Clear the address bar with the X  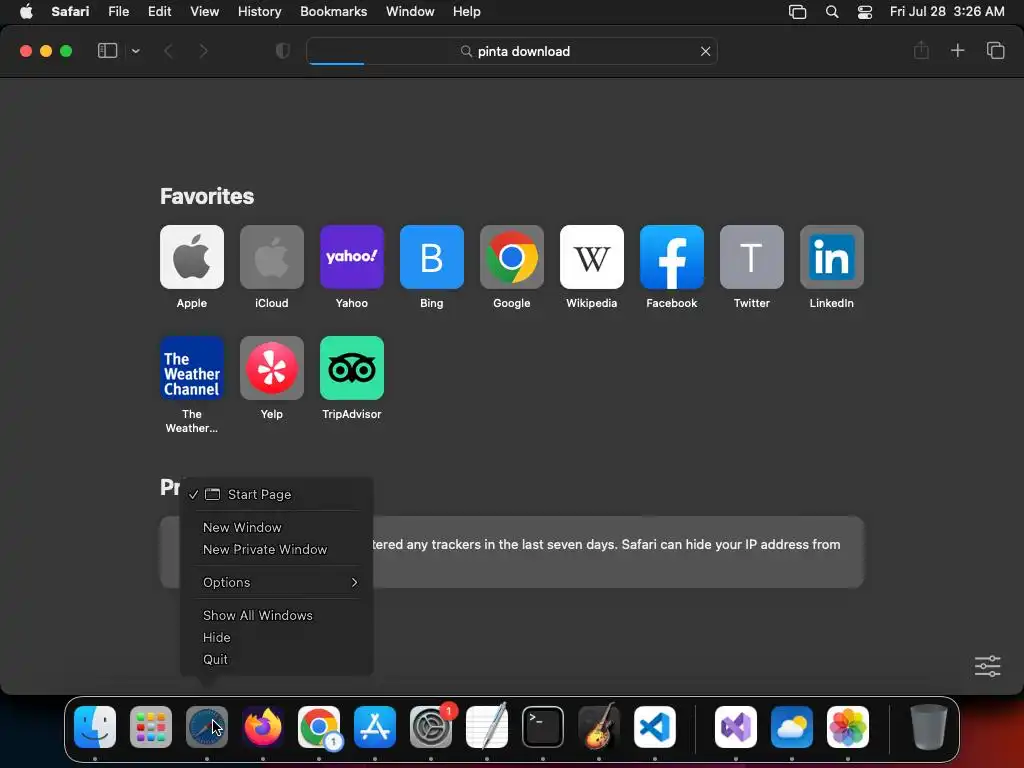click(705, 51)
